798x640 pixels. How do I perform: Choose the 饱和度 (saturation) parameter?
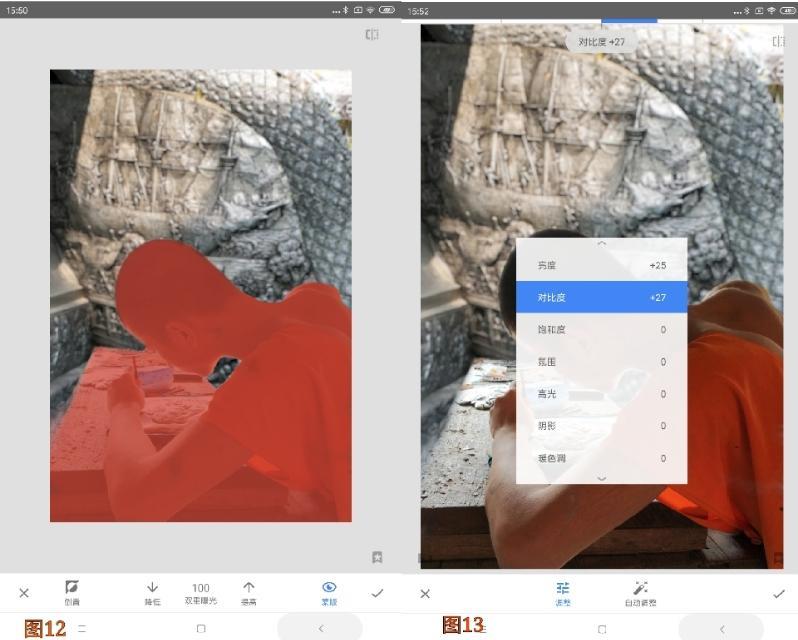(602, 330)
